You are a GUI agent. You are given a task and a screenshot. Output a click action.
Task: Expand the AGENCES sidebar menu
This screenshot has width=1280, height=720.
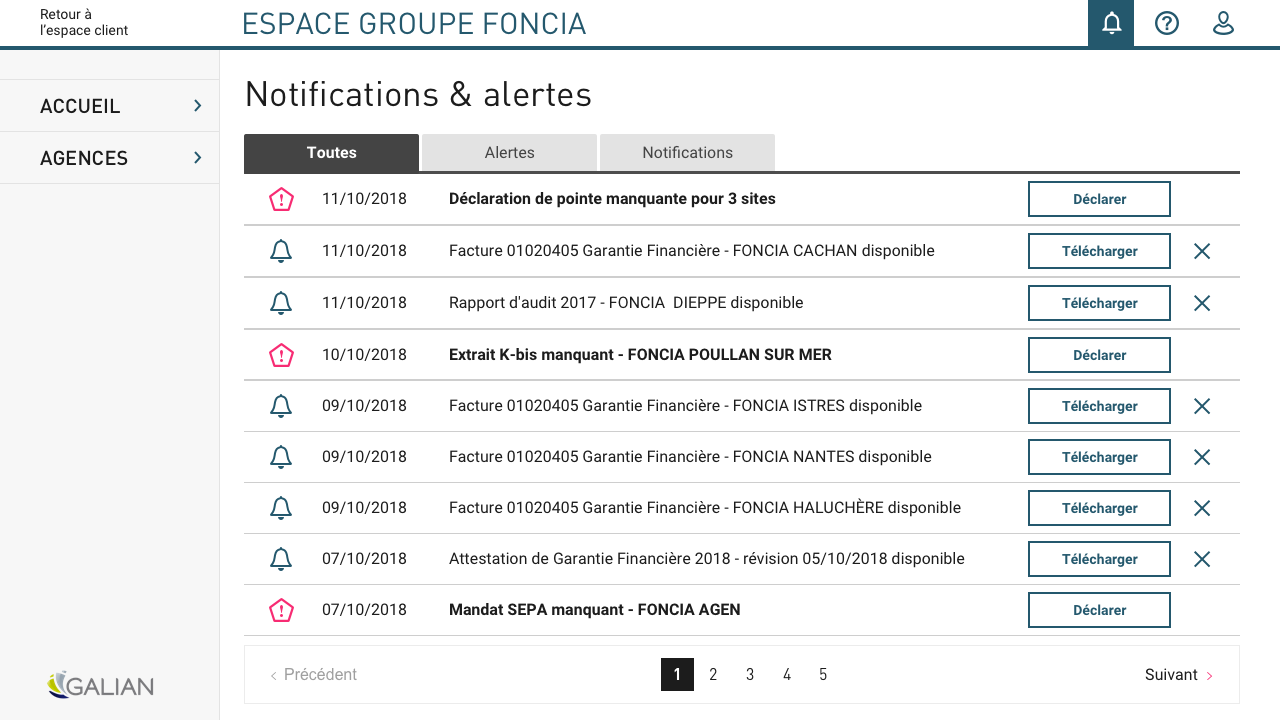110,158
